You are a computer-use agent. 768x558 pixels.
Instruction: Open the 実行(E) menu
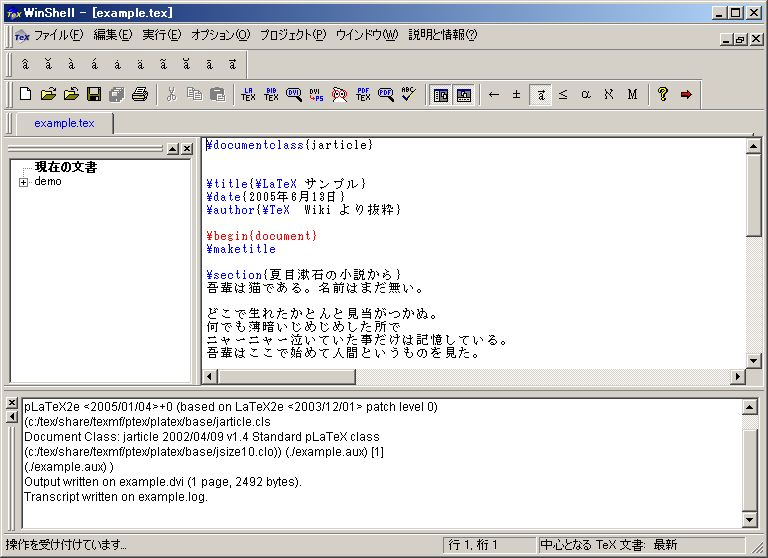162,35
